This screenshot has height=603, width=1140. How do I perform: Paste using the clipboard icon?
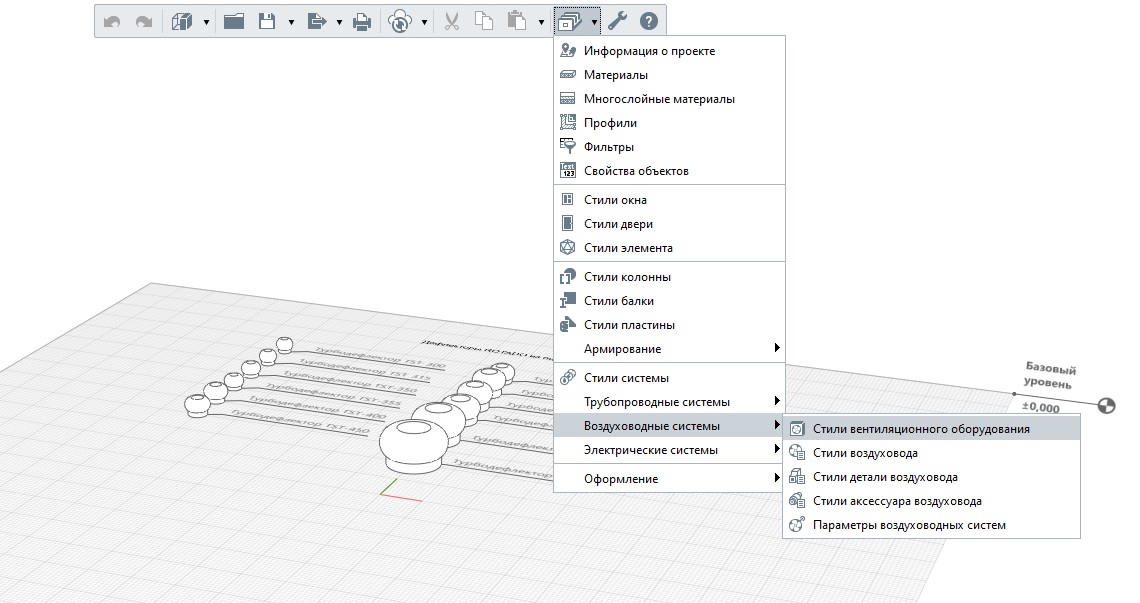click(x=516, y=21)
